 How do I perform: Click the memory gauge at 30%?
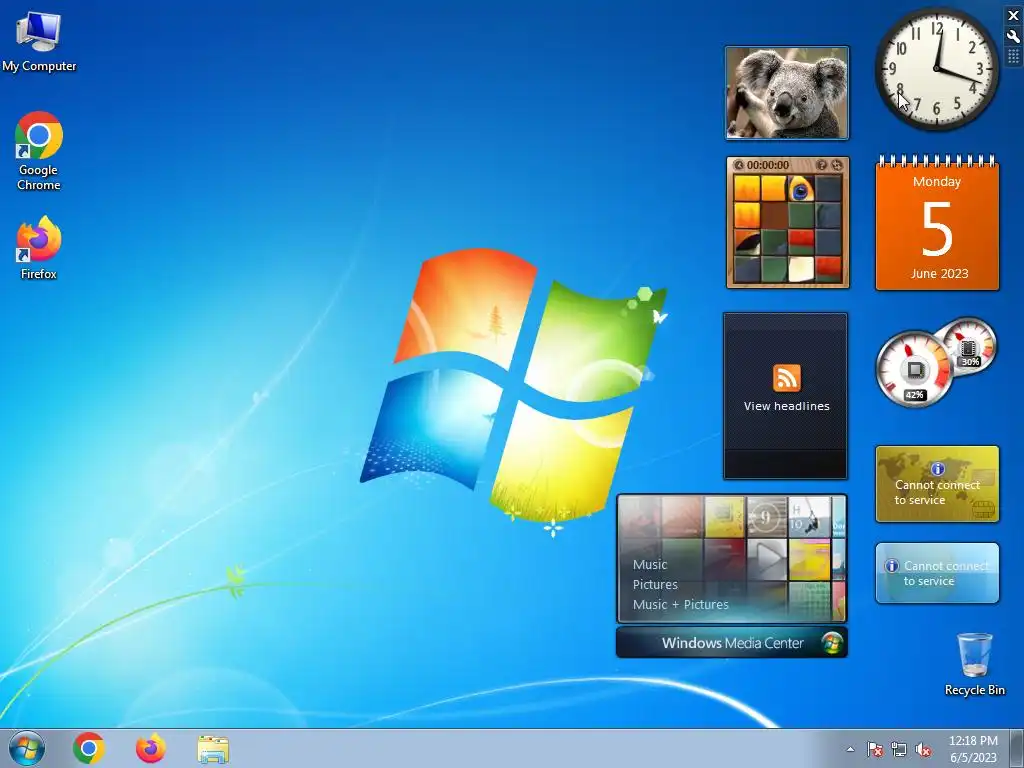point(968,346)
